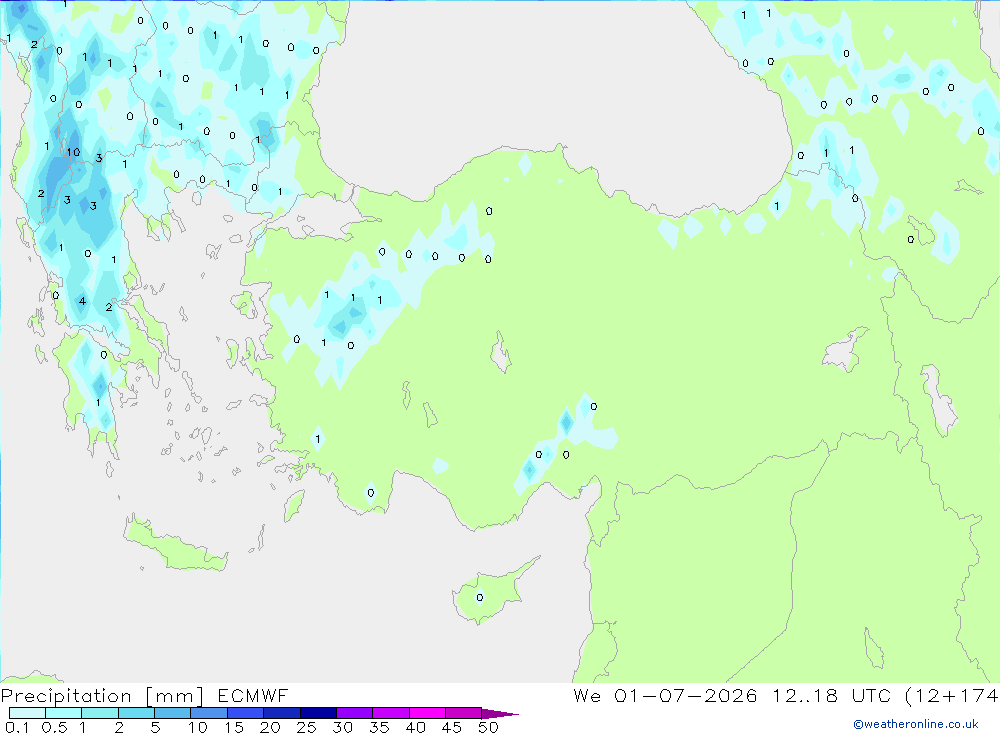1000x733 pixels.
Task: Click the '25' legend scale label
Action: tap(306, 727)
